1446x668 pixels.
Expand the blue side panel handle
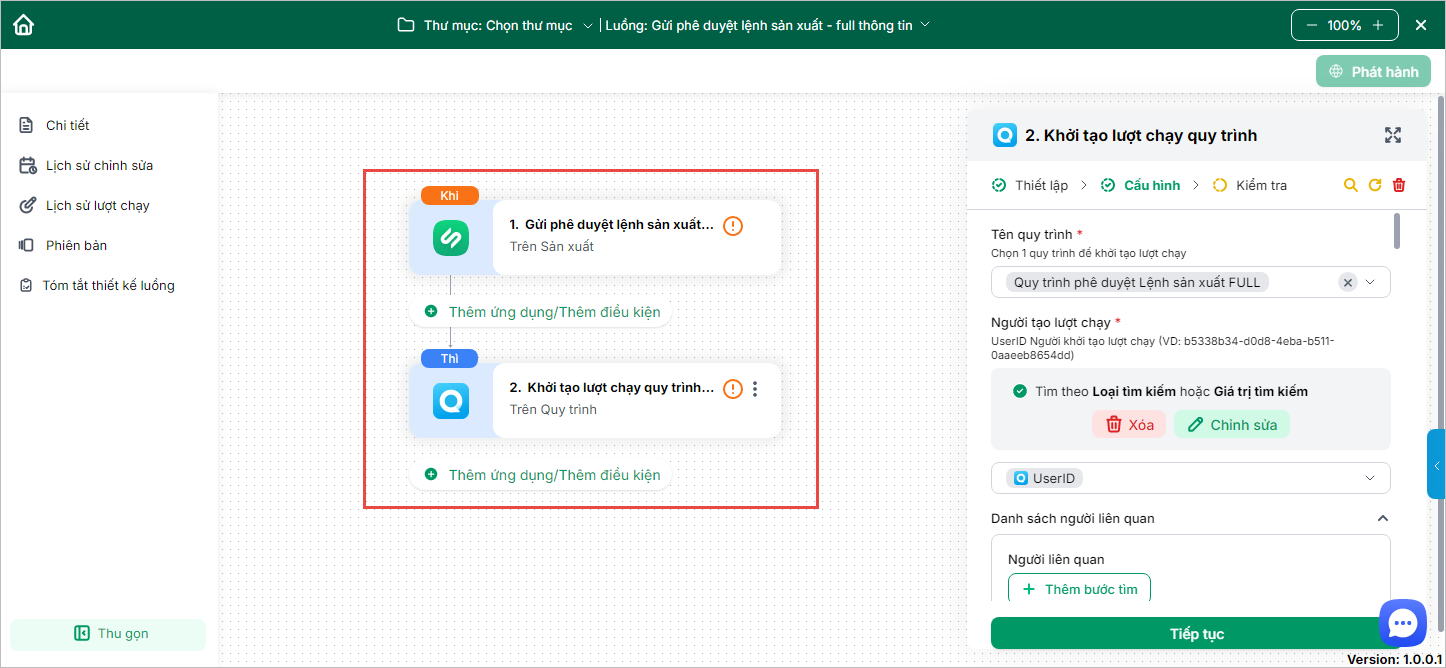(1436, 464)
